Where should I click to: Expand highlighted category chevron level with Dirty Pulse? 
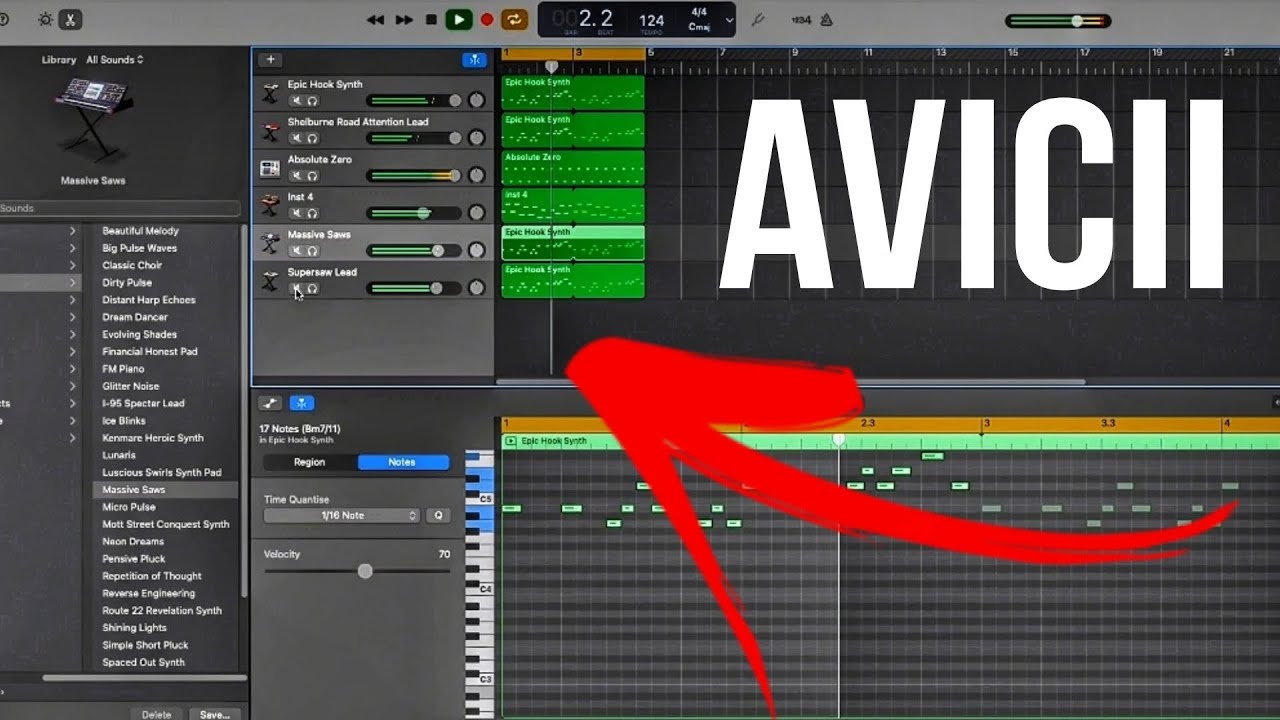click(x=72, y=283)
